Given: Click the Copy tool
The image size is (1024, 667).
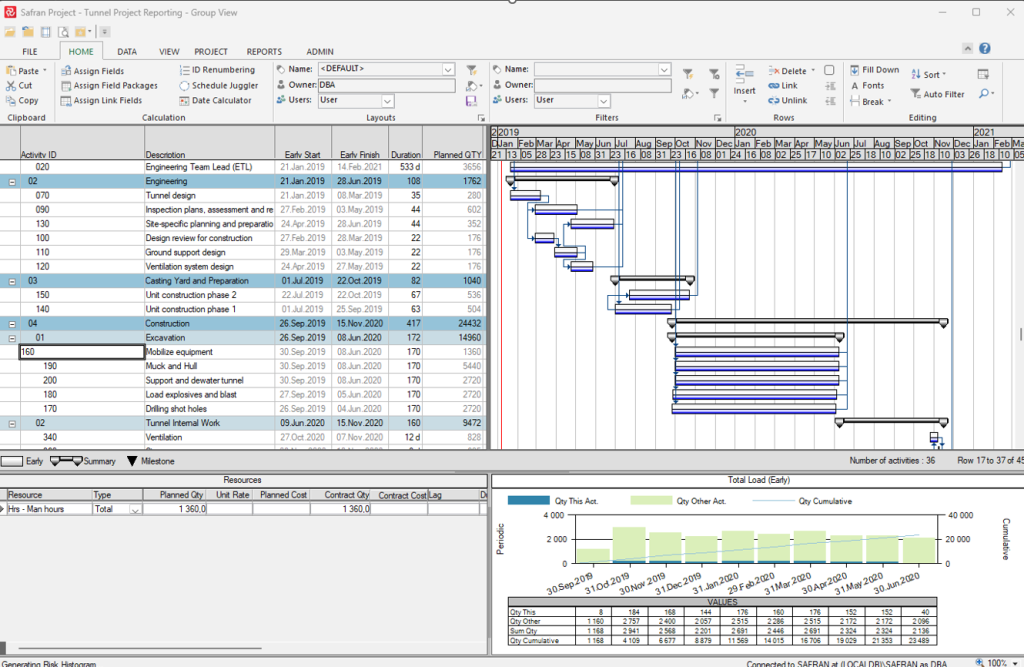Looking at the screenshot, I should coord(22,101).
